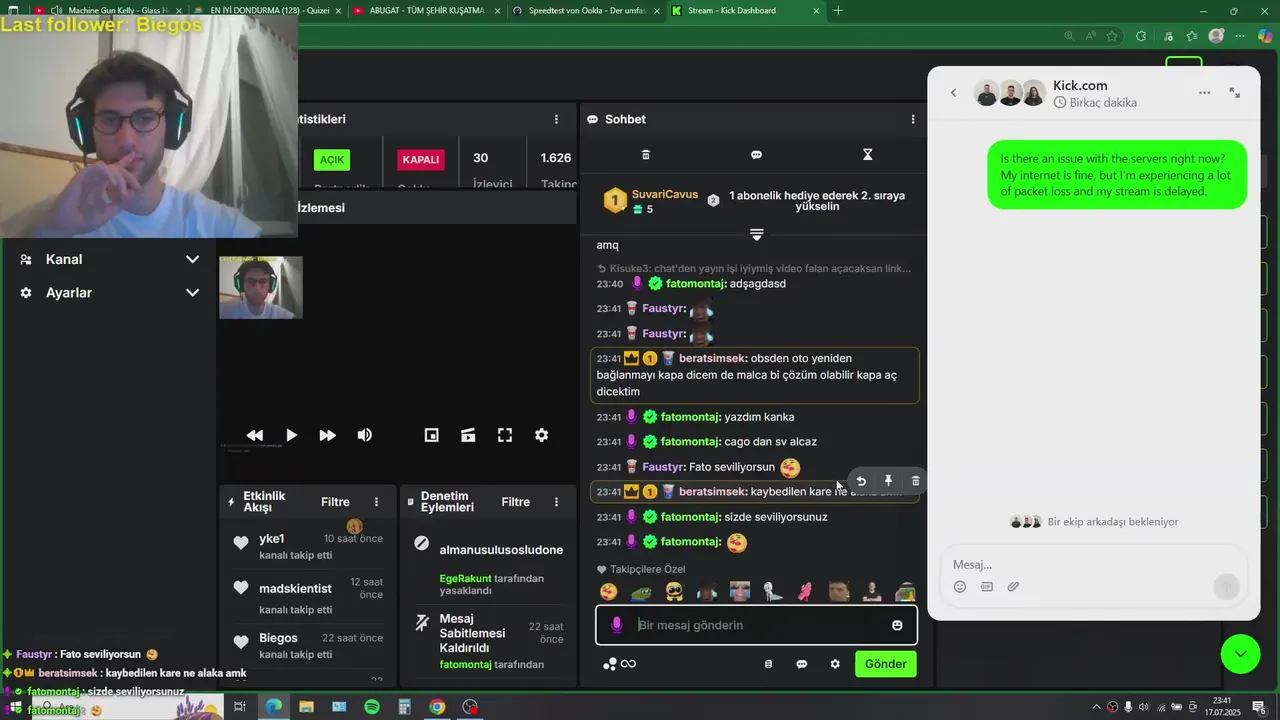Expand the support chat window
Screen dimensions: 1280x720
coord(1234,93)
